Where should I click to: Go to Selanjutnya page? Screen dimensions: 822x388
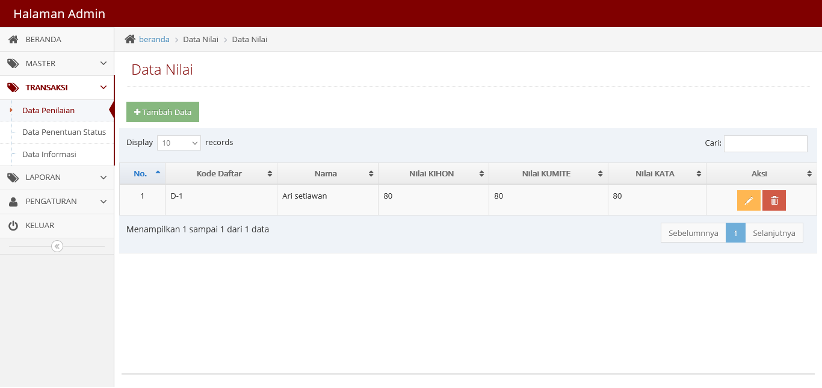point(774,233)
